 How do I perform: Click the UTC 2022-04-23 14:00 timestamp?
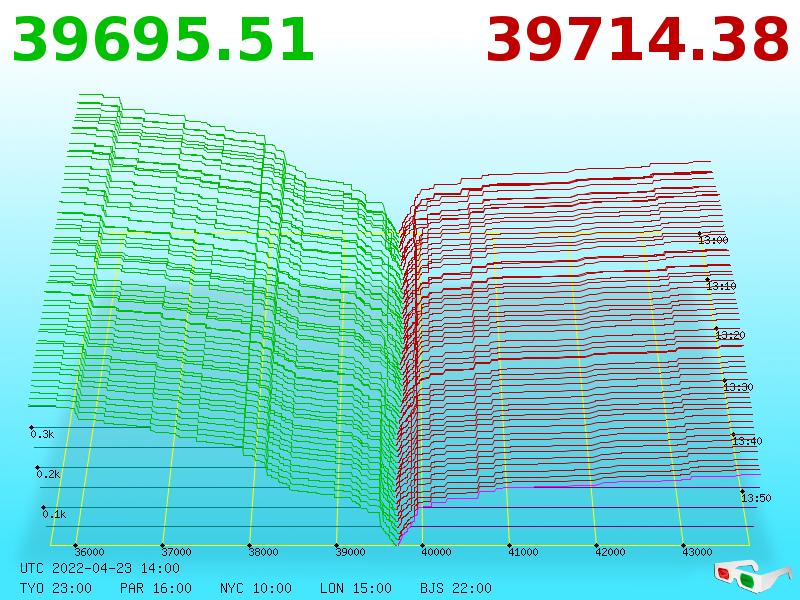tap(100, 568)
